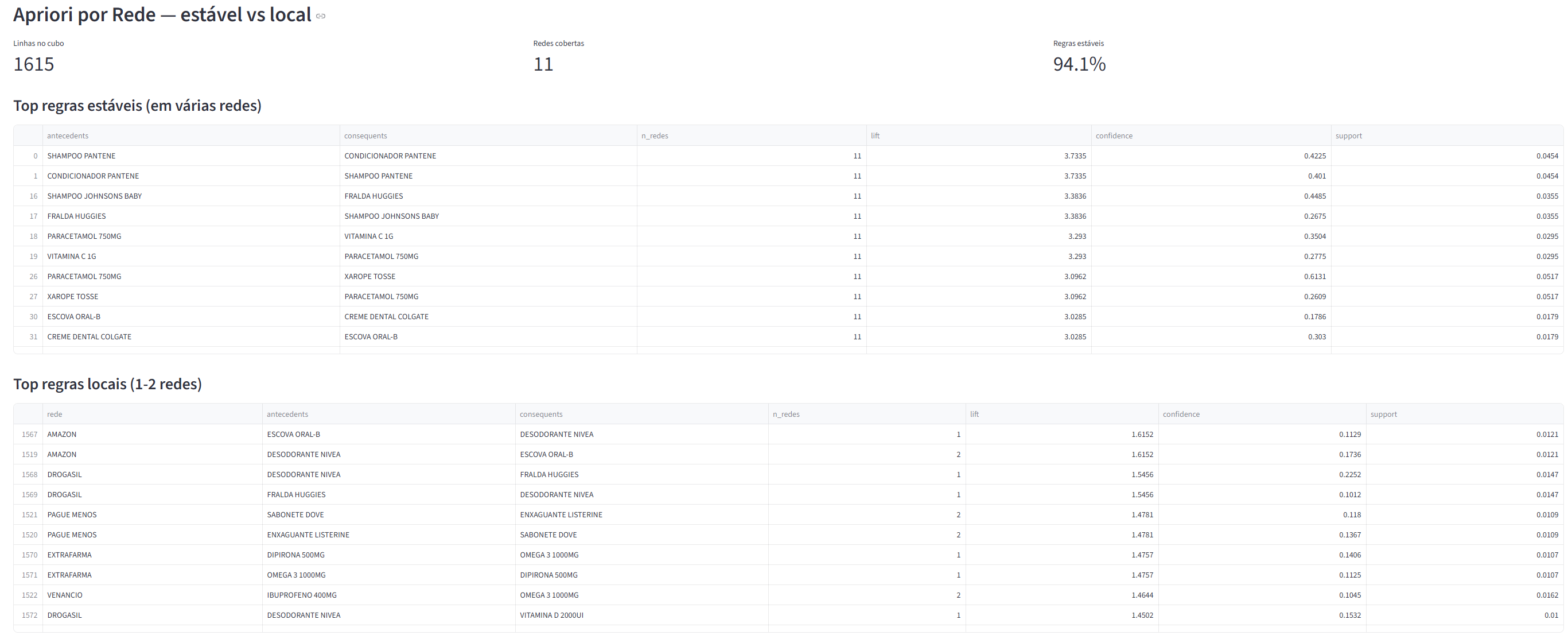Sort stable rules by lift column header
Viewport: 1568px width, 639px height.
978,135
